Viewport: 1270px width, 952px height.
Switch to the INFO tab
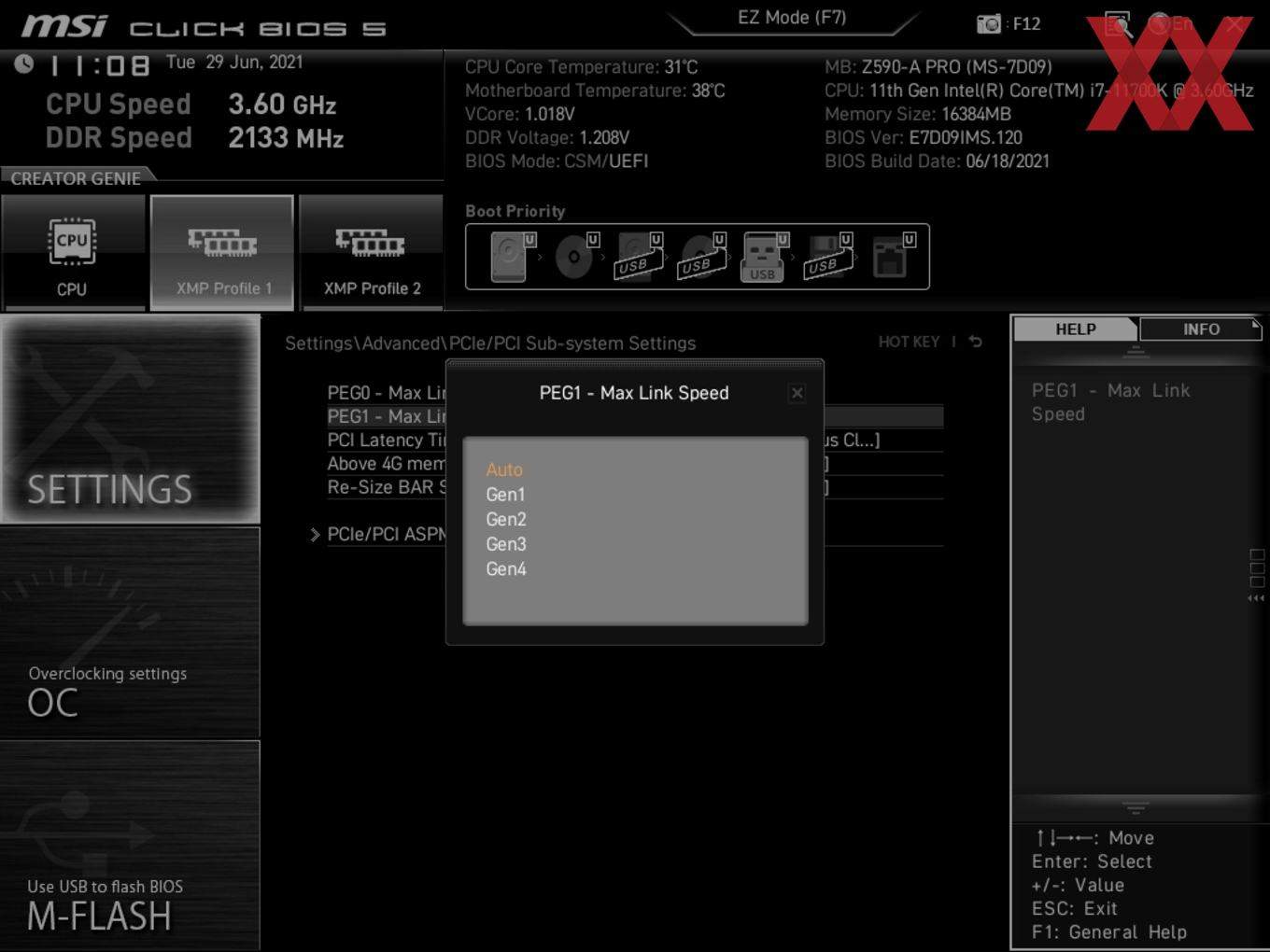click(x=1201, y=329)
